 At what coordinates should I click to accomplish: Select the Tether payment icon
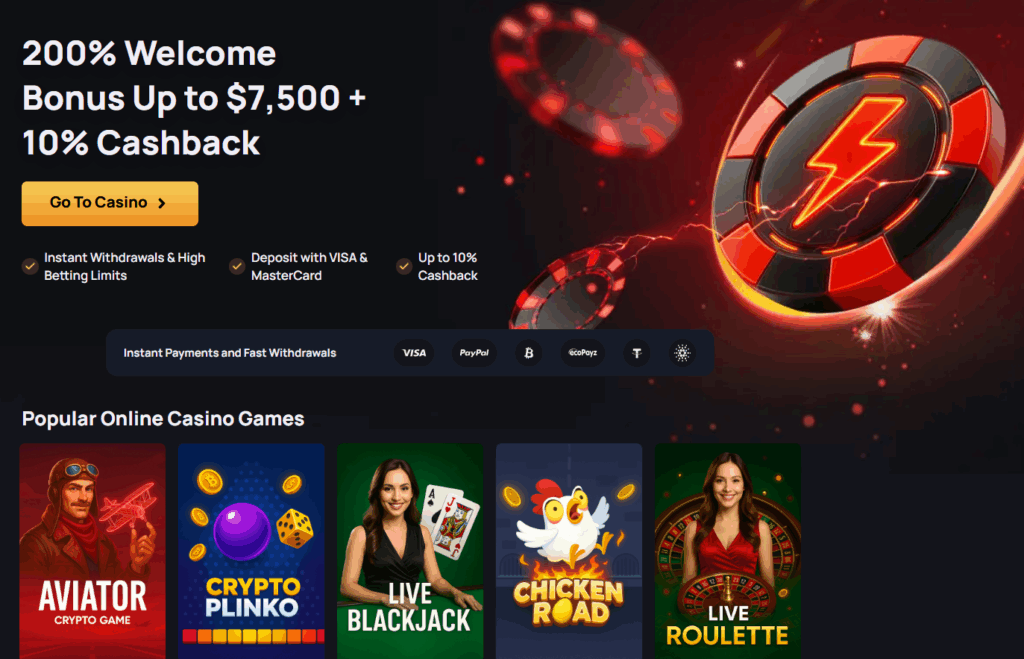pos(637,353)
